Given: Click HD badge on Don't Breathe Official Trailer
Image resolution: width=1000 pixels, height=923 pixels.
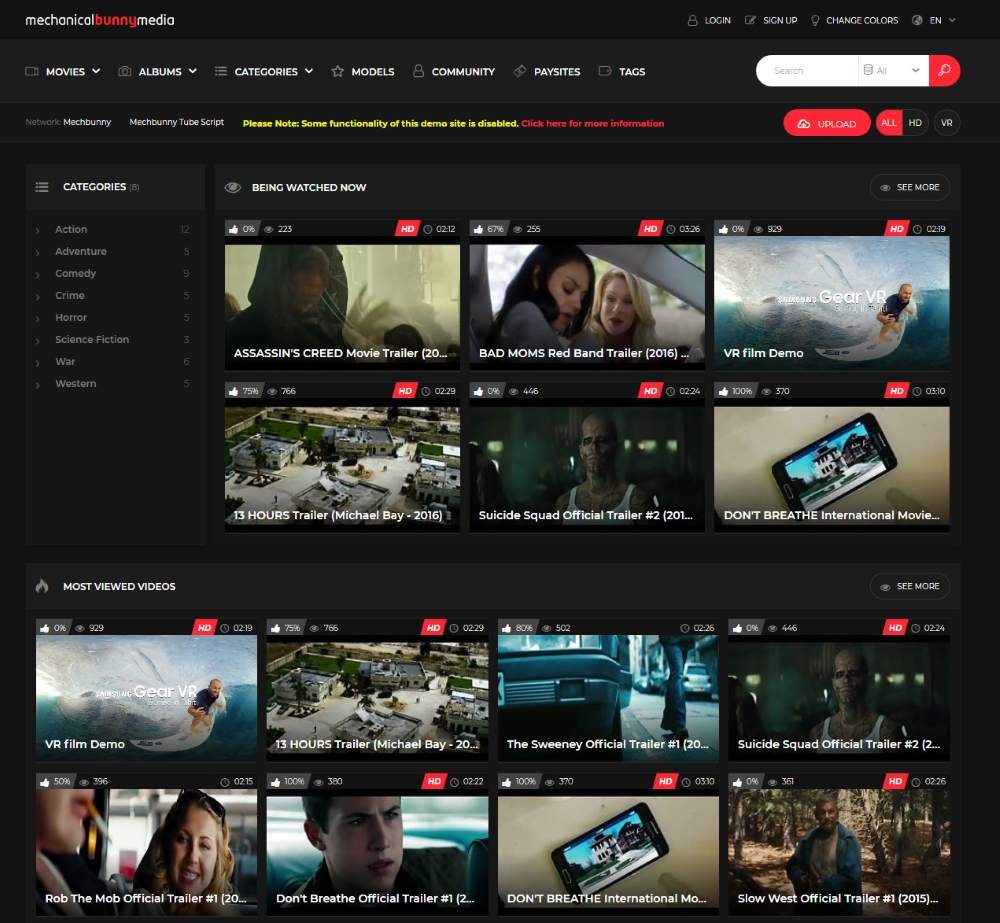Looking at the screenshot, I should coord(434,781).
